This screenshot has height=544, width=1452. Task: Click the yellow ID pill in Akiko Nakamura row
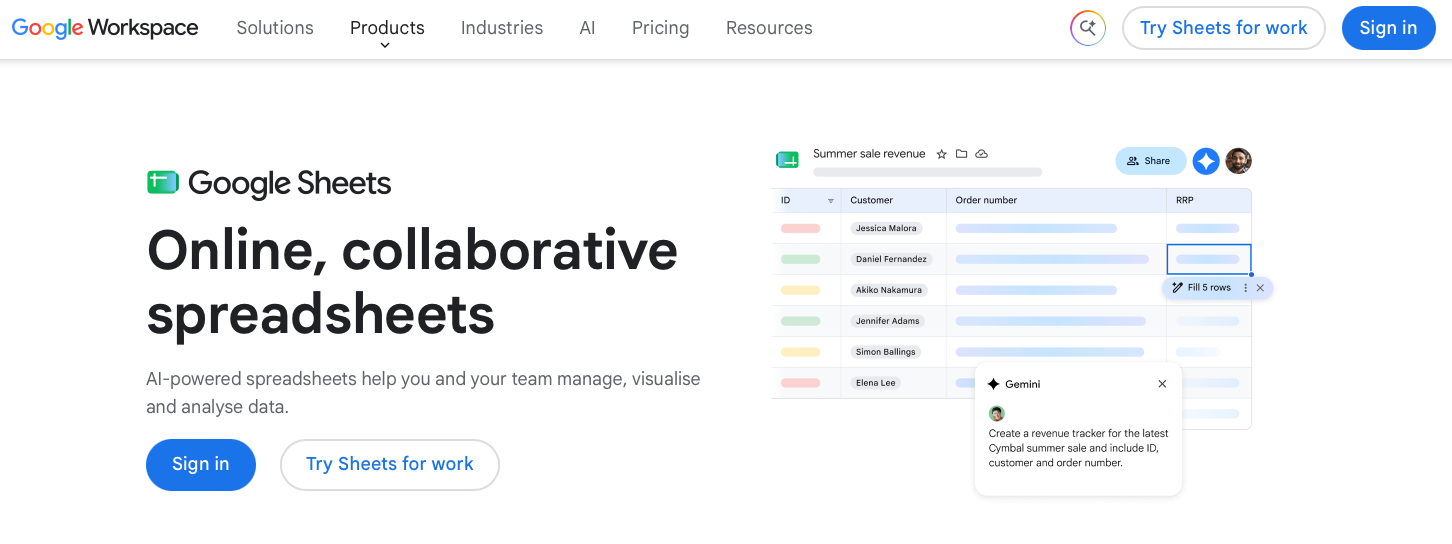pos(800,290)
